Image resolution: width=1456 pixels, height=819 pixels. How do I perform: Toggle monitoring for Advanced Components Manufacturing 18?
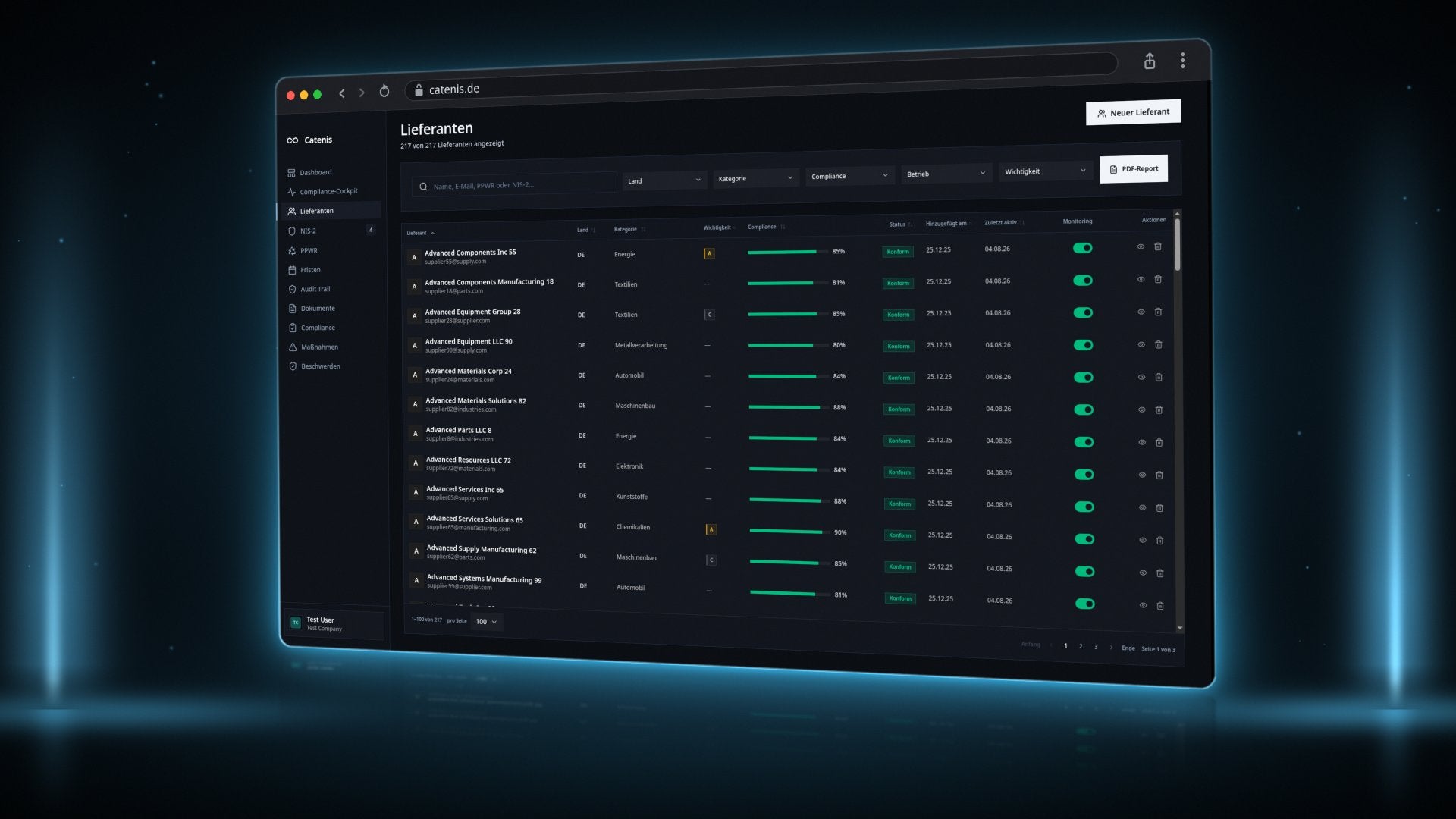point(1083,281)
